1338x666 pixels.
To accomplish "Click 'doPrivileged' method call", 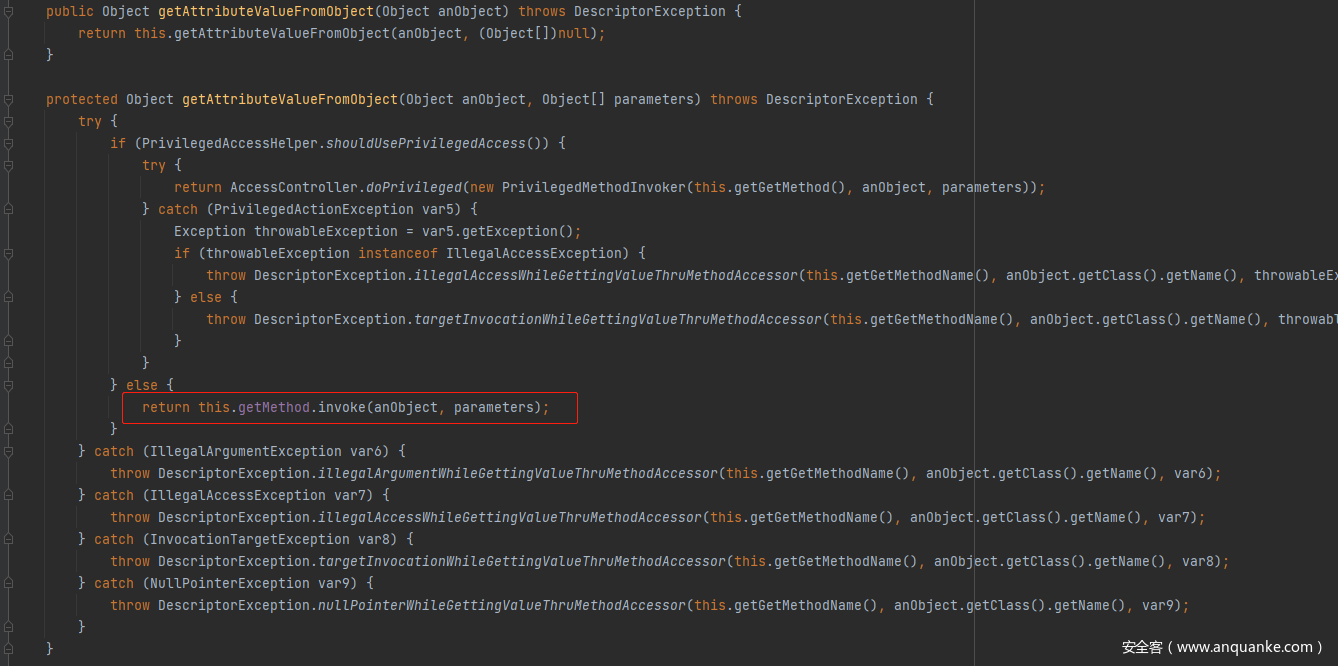I will (x=414, y=187).
